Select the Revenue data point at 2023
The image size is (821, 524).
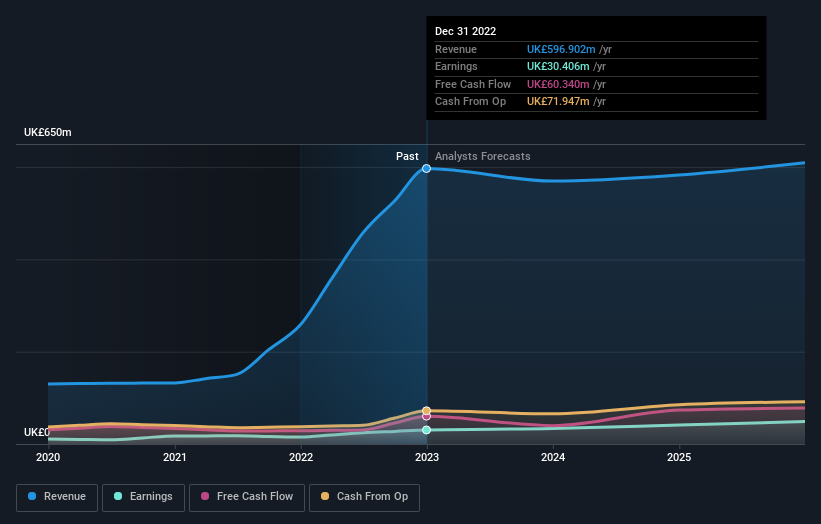(x=427, y=169)
